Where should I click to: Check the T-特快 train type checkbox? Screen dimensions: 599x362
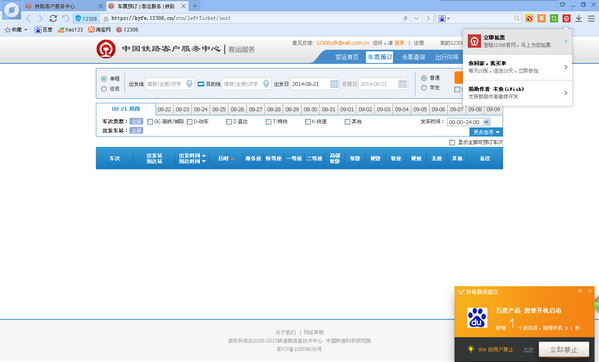click(269, 122)
